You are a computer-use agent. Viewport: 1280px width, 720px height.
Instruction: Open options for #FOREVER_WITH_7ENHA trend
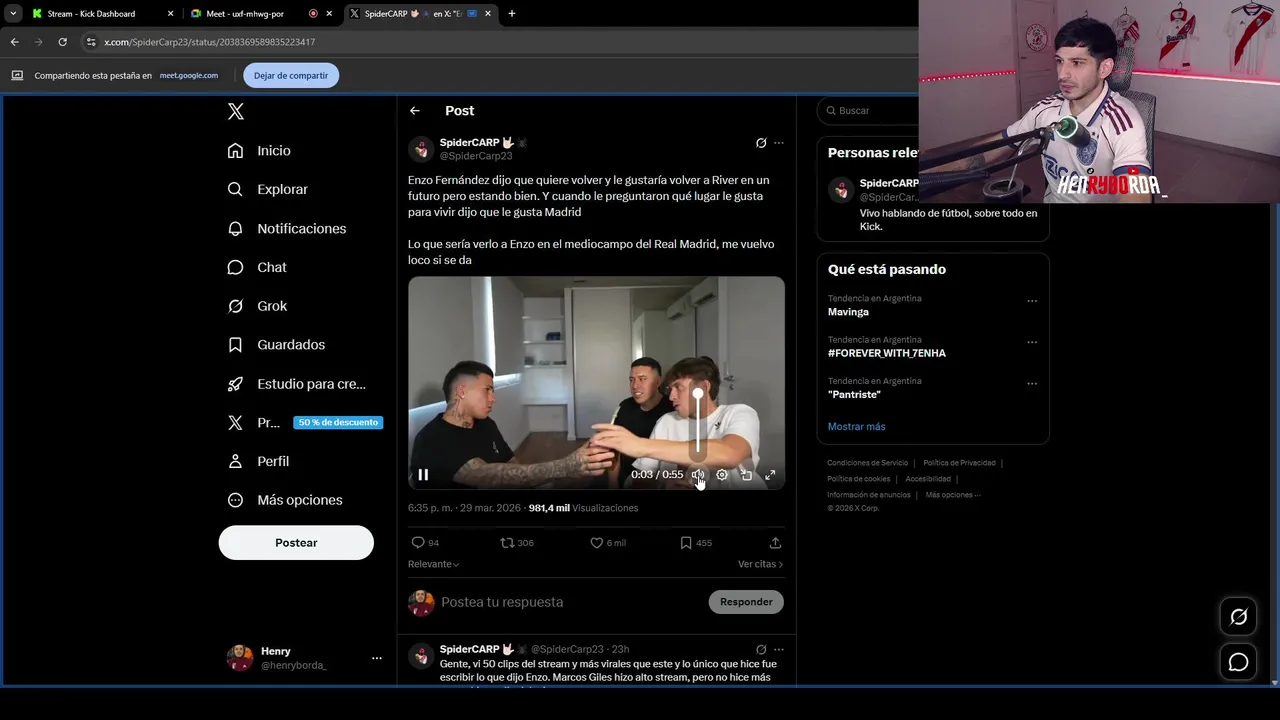tap(1032, 342)
